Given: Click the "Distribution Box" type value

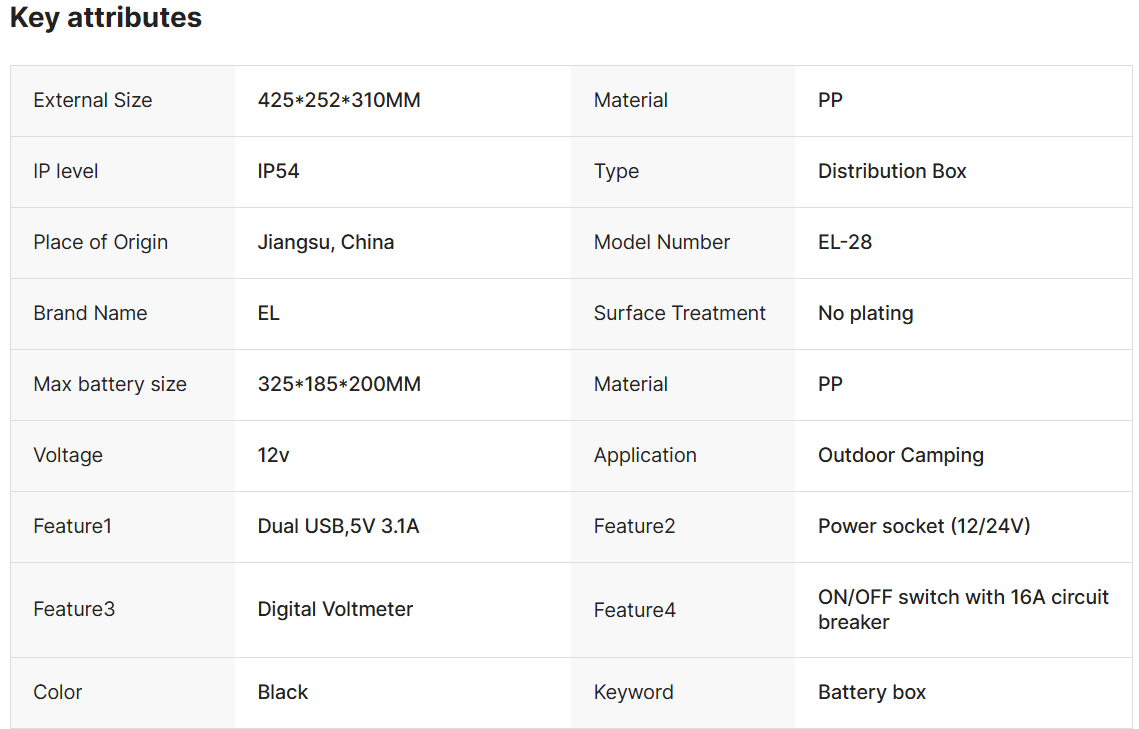Looking at the screenshot, I should point(892,171).
